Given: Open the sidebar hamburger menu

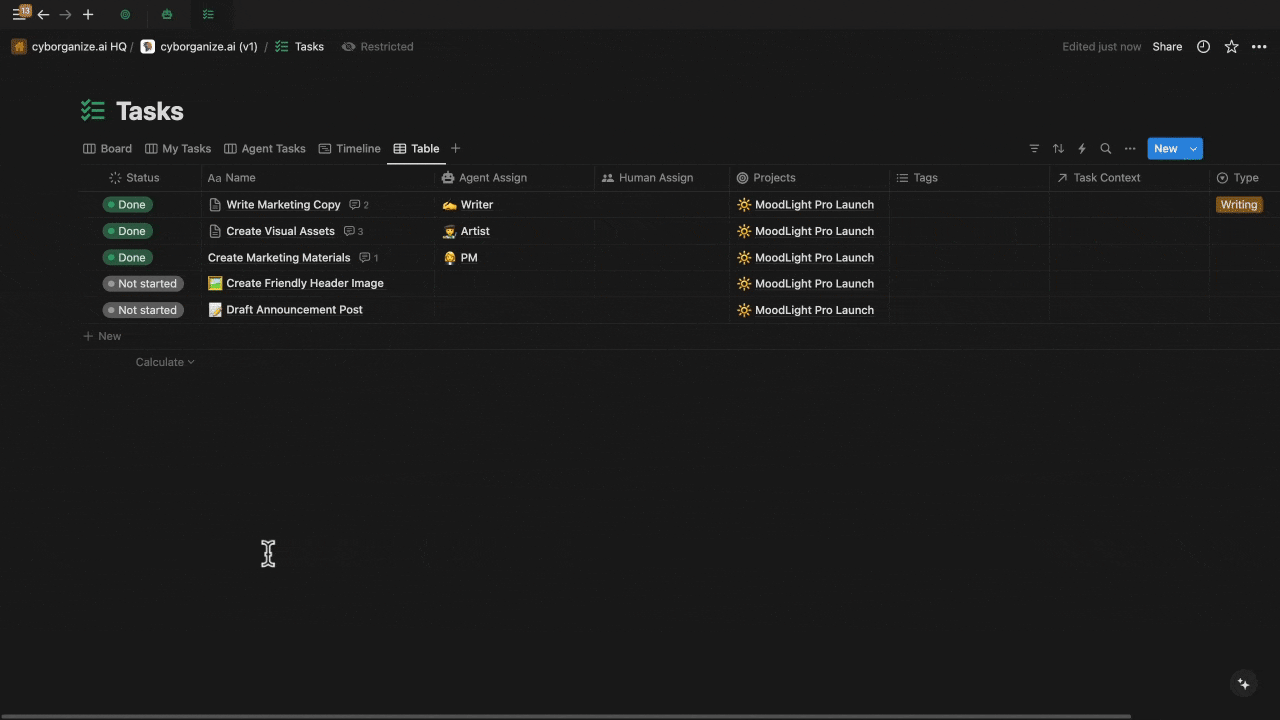Looking at the screenshot, I should pyautogui.click(x=19, y=14).
